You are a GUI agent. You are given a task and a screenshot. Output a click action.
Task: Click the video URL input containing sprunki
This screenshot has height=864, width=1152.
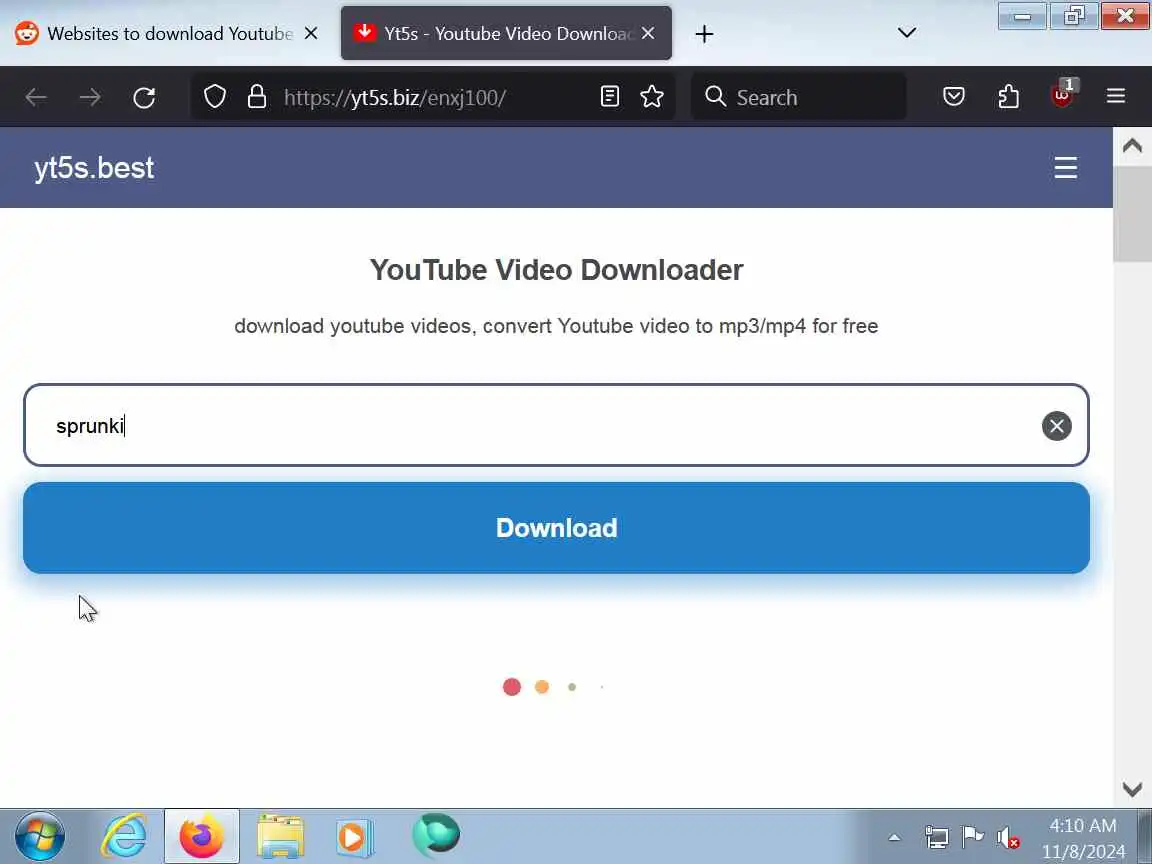[x=556, y=425]
